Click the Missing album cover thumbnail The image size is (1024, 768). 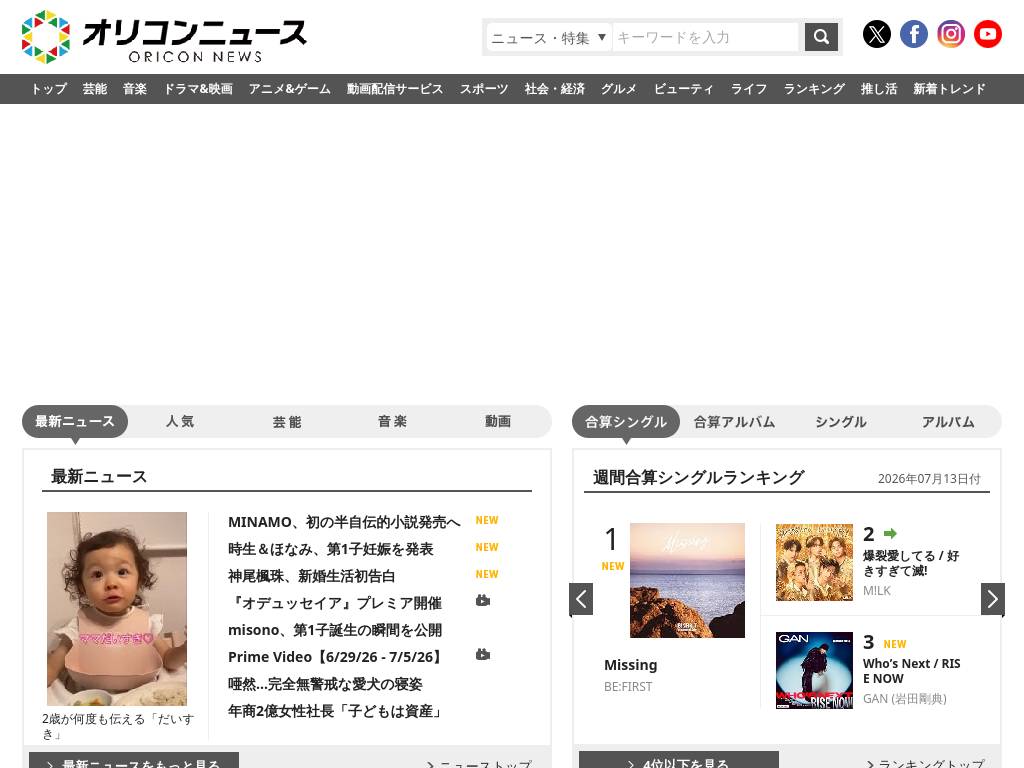[687, 581]
